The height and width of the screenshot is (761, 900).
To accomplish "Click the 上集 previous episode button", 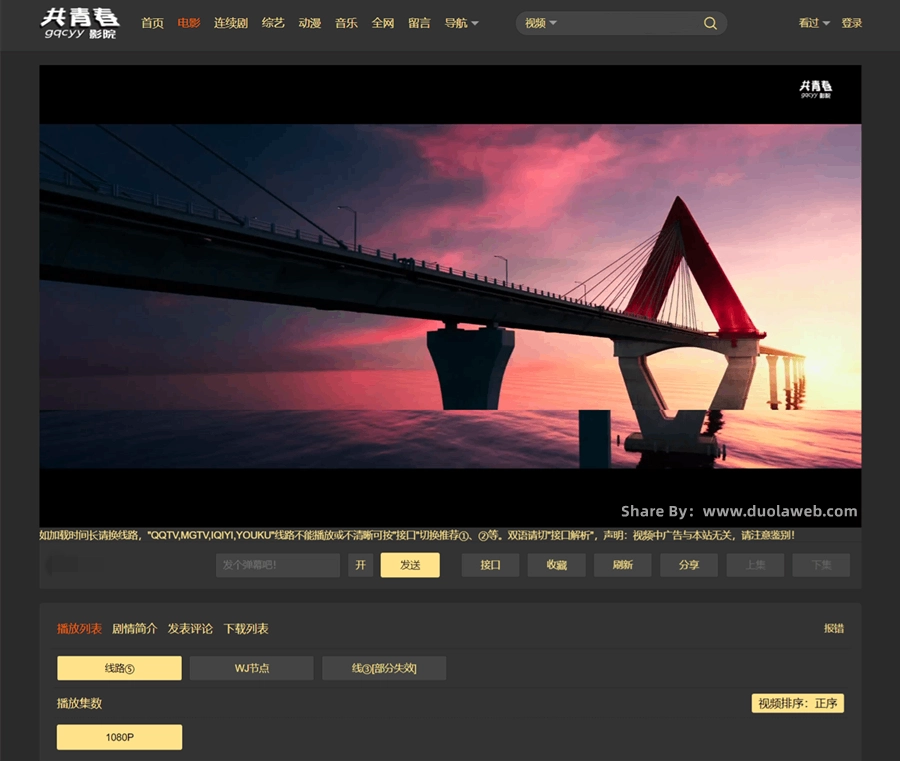I will click(755, 565).
